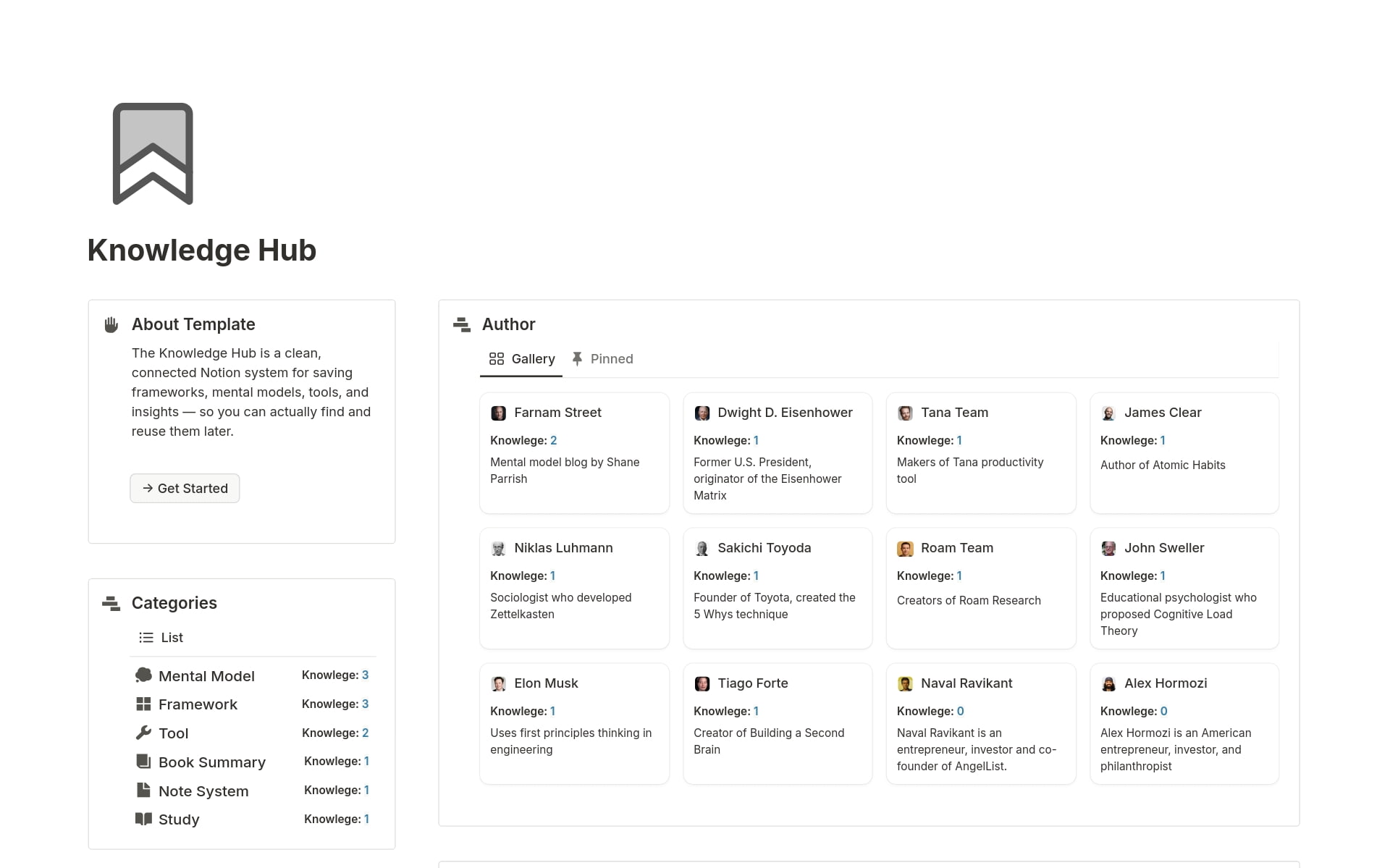Click the database icon next to Categories
Screen dimensions: 1390x868
[x=111, y=603]
